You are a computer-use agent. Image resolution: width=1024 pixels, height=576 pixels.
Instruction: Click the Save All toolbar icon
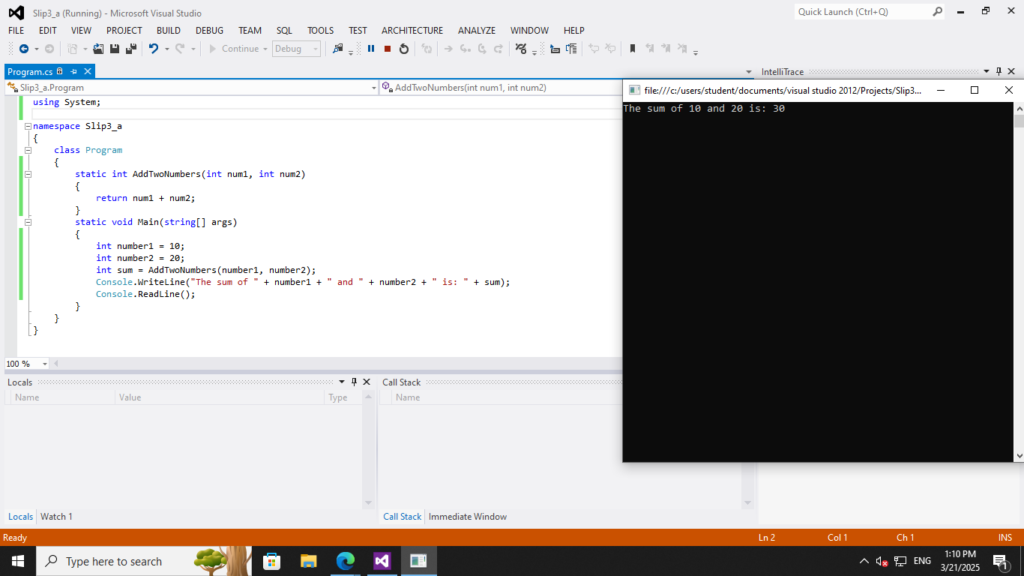[x=131, y=49]
